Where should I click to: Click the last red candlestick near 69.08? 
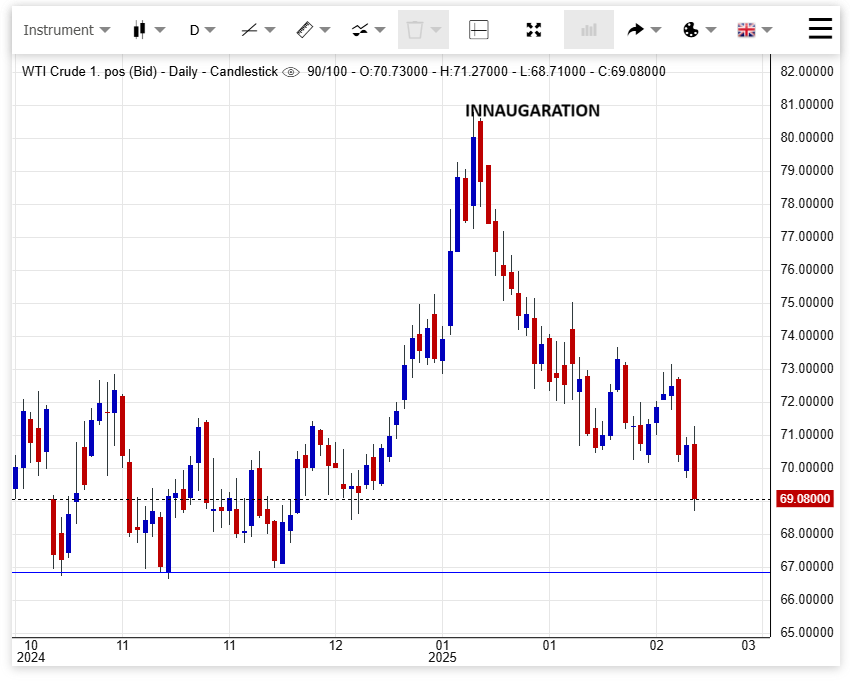(694, 470)
